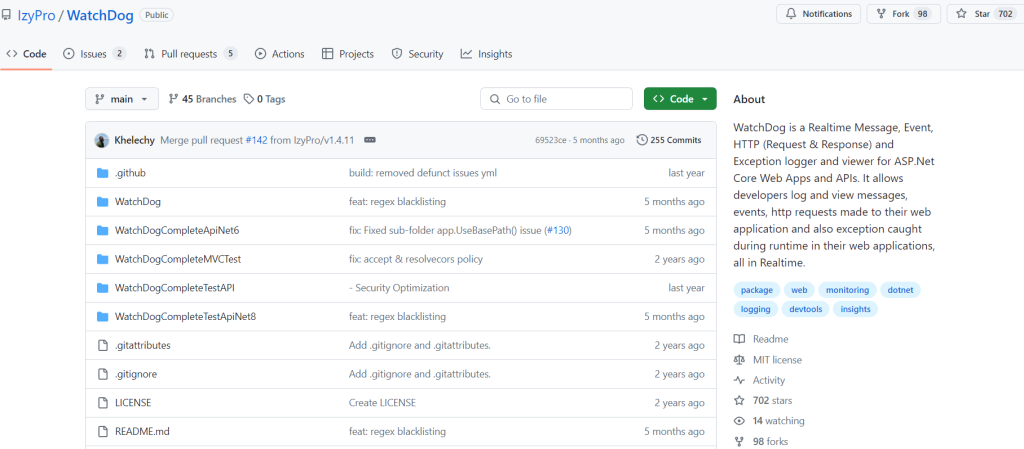Click WatchDogCompleteTestAPI folder icon

point(102,288)
